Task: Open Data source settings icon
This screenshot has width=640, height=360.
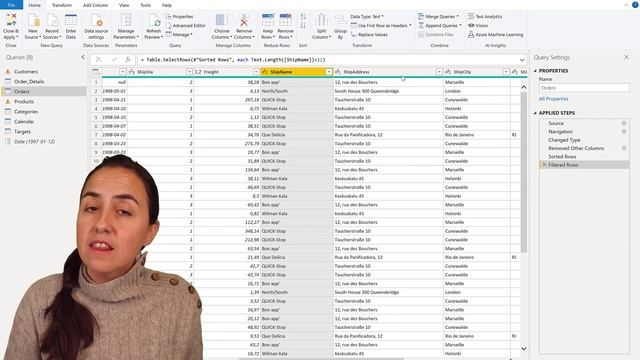Action: [96, 20]
